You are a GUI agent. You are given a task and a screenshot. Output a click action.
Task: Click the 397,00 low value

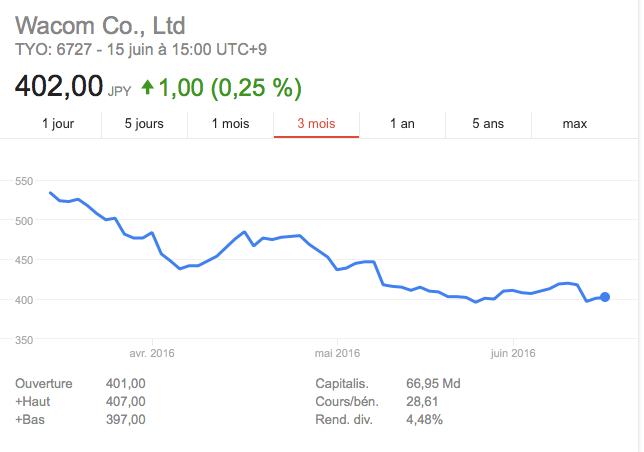pyautogui.click(x=126, y=420)
